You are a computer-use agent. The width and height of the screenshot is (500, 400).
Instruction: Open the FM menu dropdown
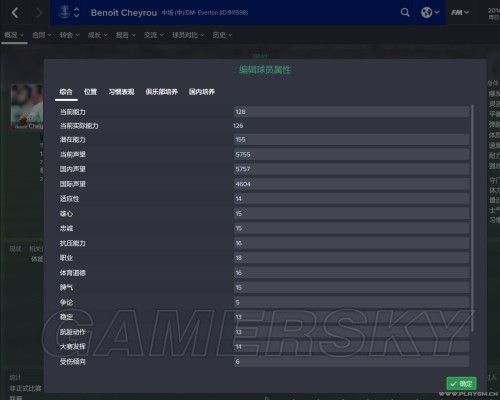coord(460,13)
